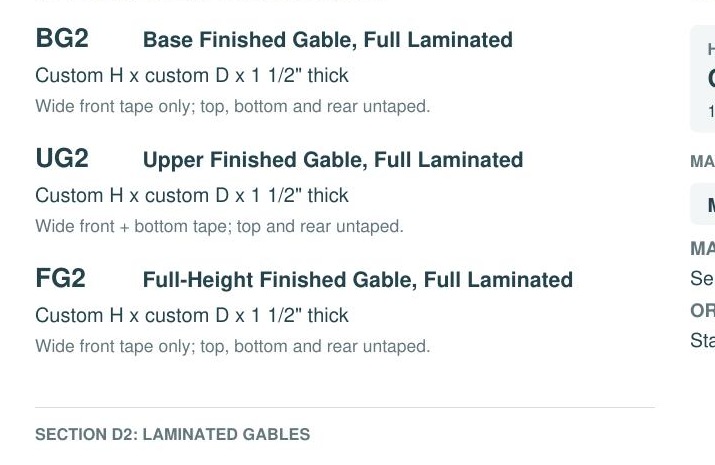Screen dimensions: 715x465
Task: Click the partially visible 'M' box at right
Action: click(x=703, y=204)
